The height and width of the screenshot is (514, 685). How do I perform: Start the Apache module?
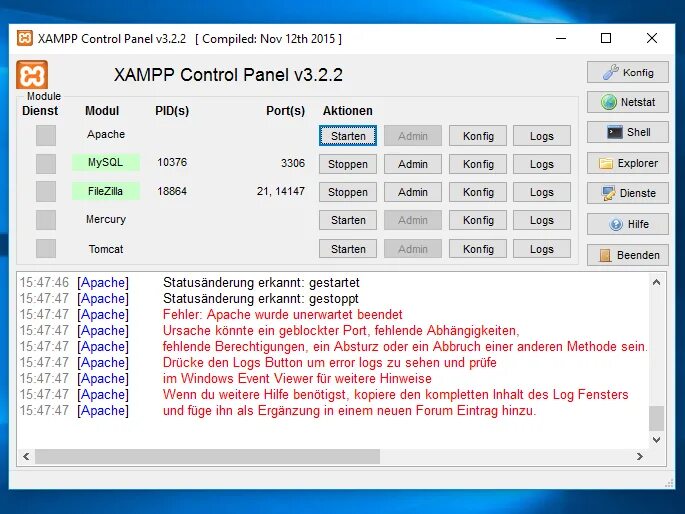[x=348, y=136]
